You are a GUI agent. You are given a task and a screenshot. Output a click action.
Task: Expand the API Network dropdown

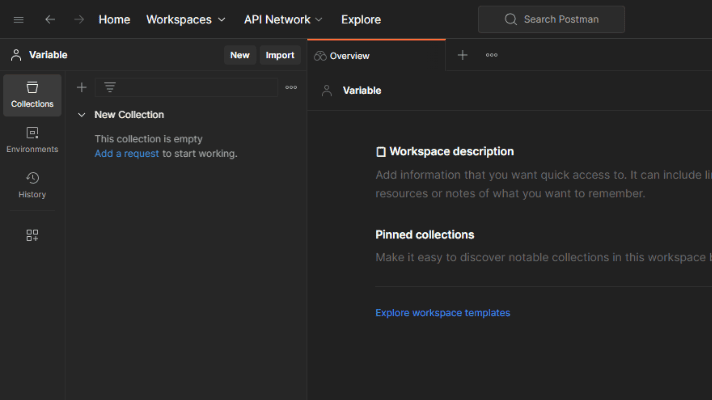point(283,20)
